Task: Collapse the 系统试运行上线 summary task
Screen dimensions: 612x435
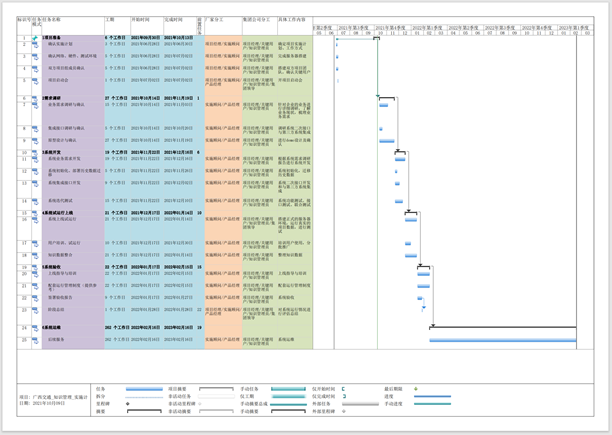Action: tap(42, 213)
